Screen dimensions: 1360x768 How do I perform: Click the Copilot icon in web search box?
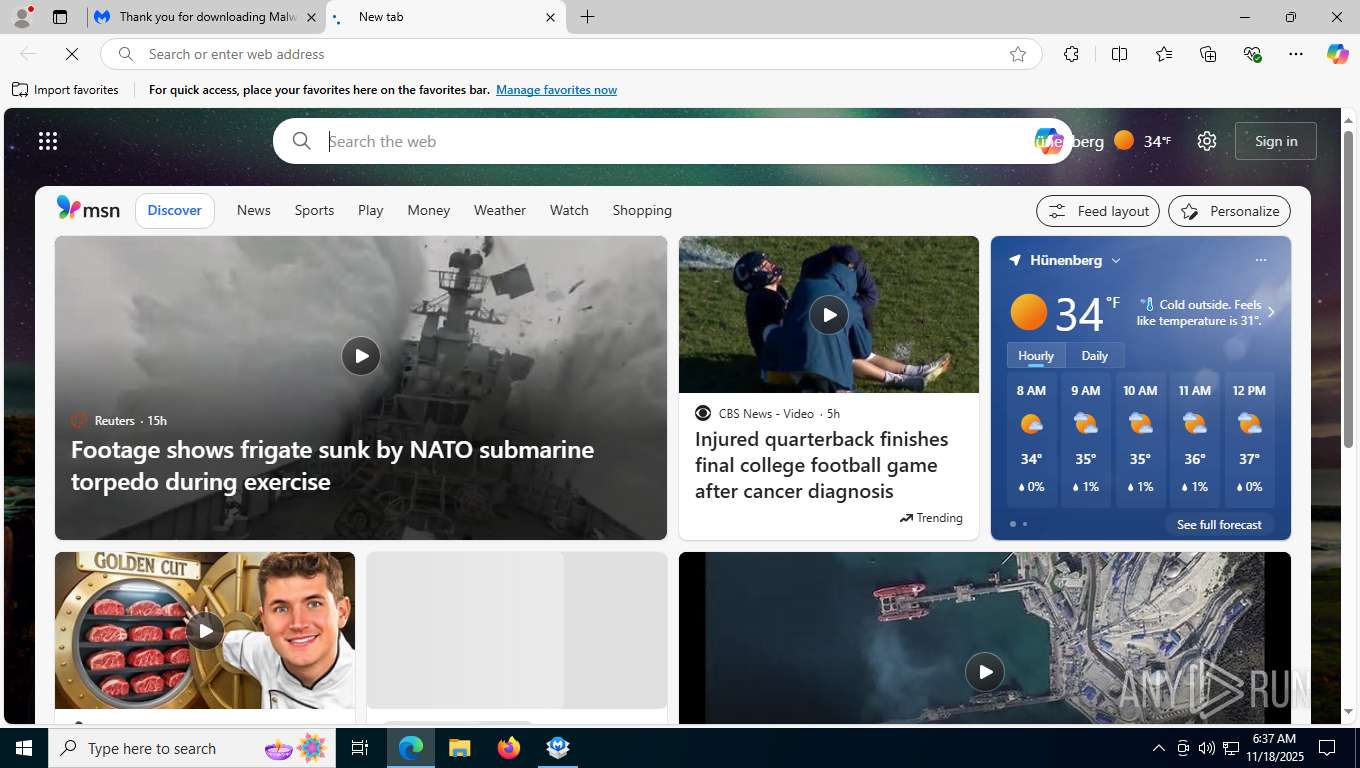(x=1047, y=141)
